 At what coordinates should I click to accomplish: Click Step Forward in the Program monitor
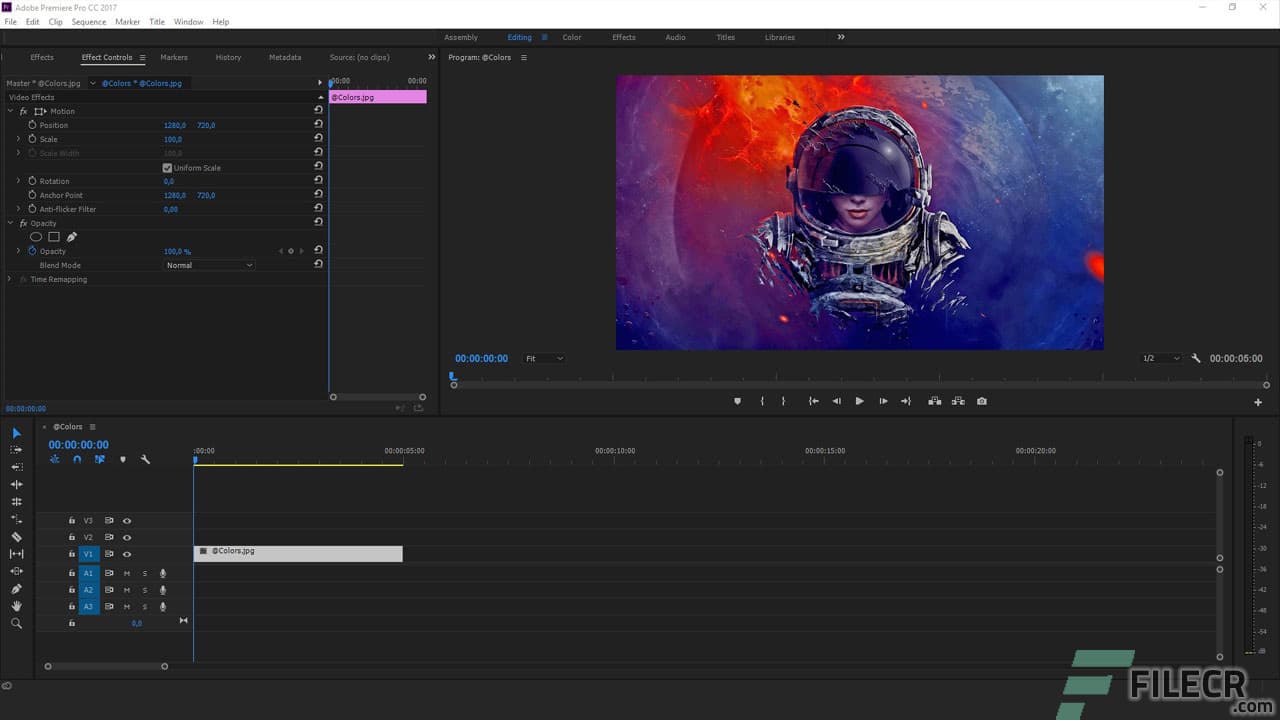click(x=883, y=401)
